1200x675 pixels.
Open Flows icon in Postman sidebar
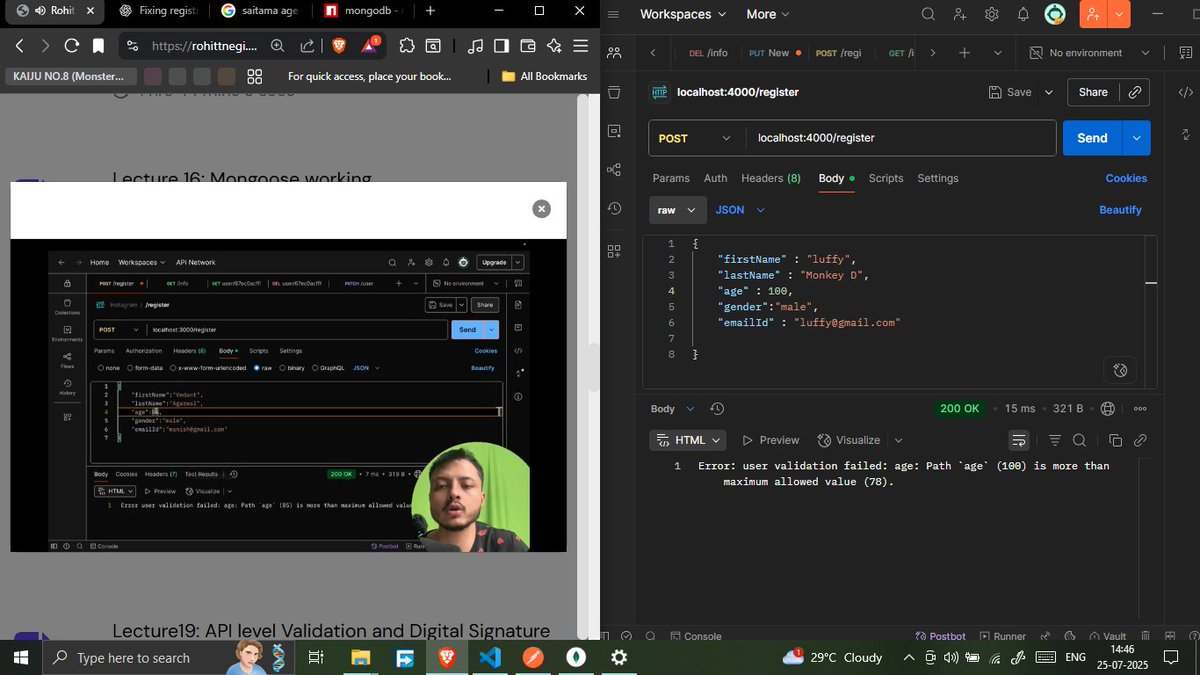(614, 170)
